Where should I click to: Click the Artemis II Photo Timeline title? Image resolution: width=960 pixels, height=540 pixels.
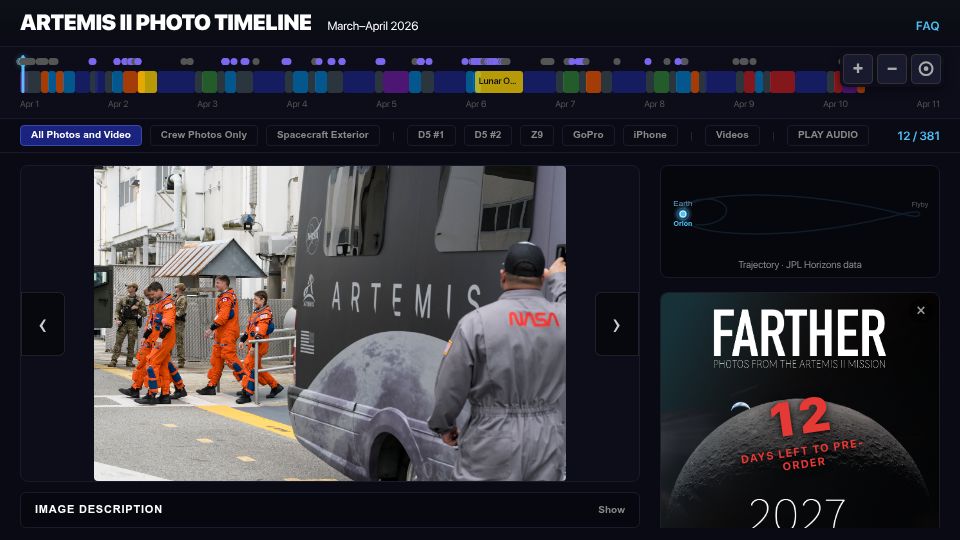pos(166,23)
